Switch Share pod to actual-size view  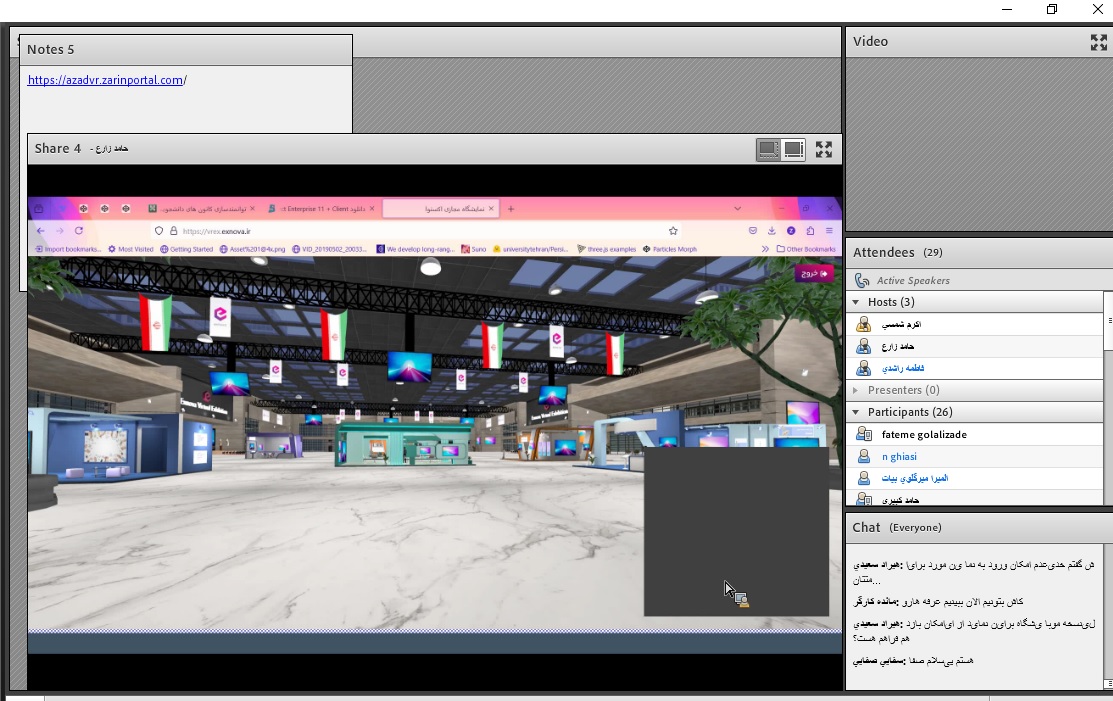click(x=794, y=150)
